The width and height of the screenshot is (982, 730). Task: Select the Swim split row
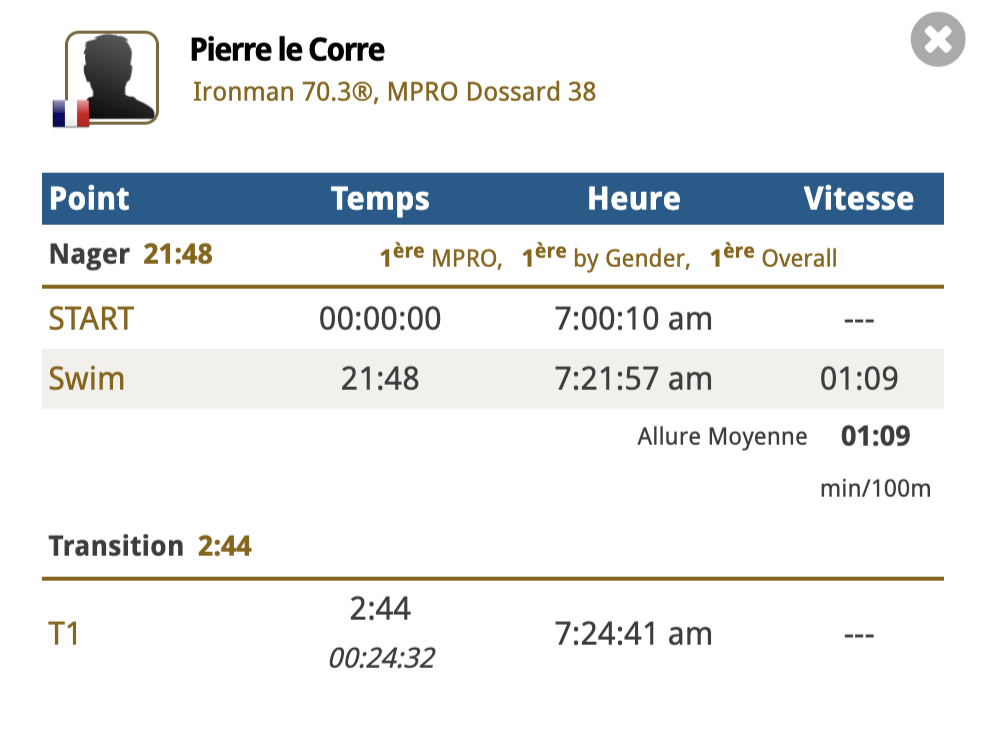point(493,379)
